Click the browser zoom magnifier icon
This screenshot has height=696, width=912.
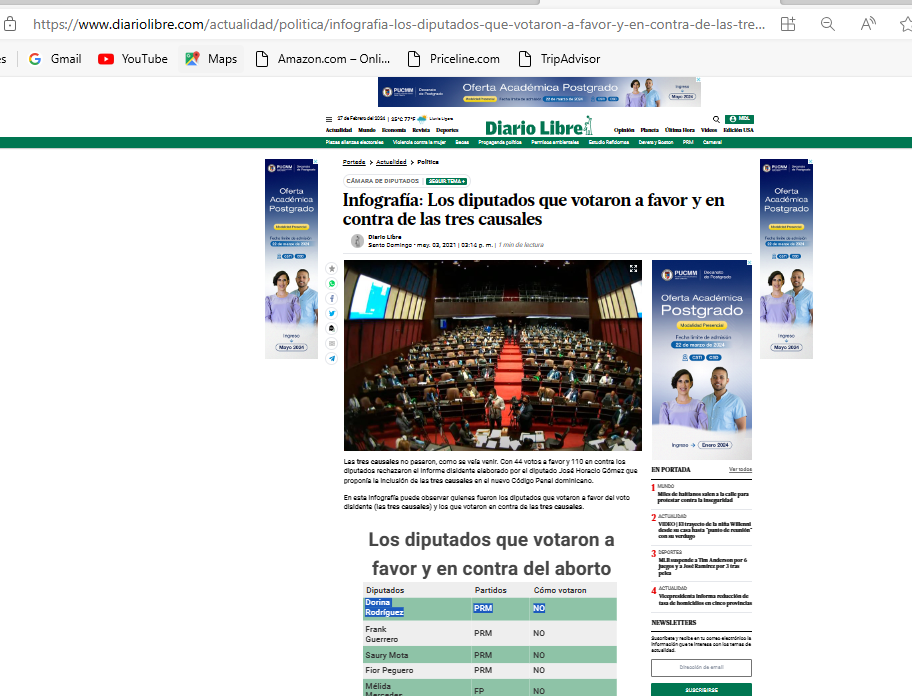coord(827,24)
